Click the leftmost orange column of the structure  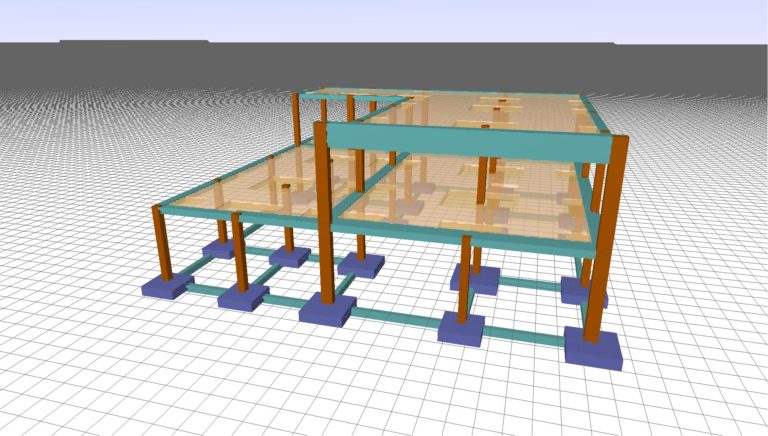tap(162, 243)
